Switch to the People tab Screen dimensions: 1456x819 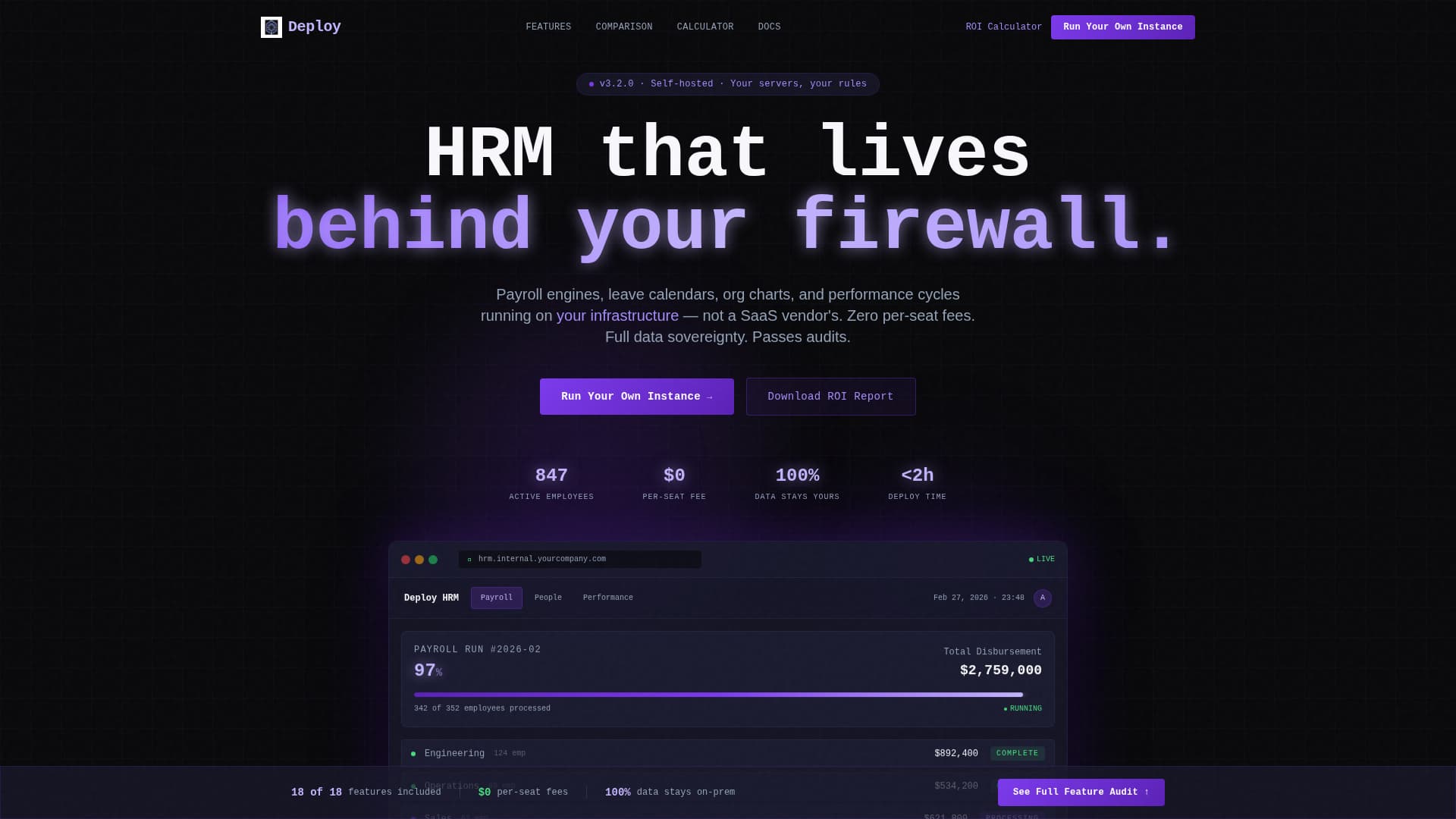[548, 598]
